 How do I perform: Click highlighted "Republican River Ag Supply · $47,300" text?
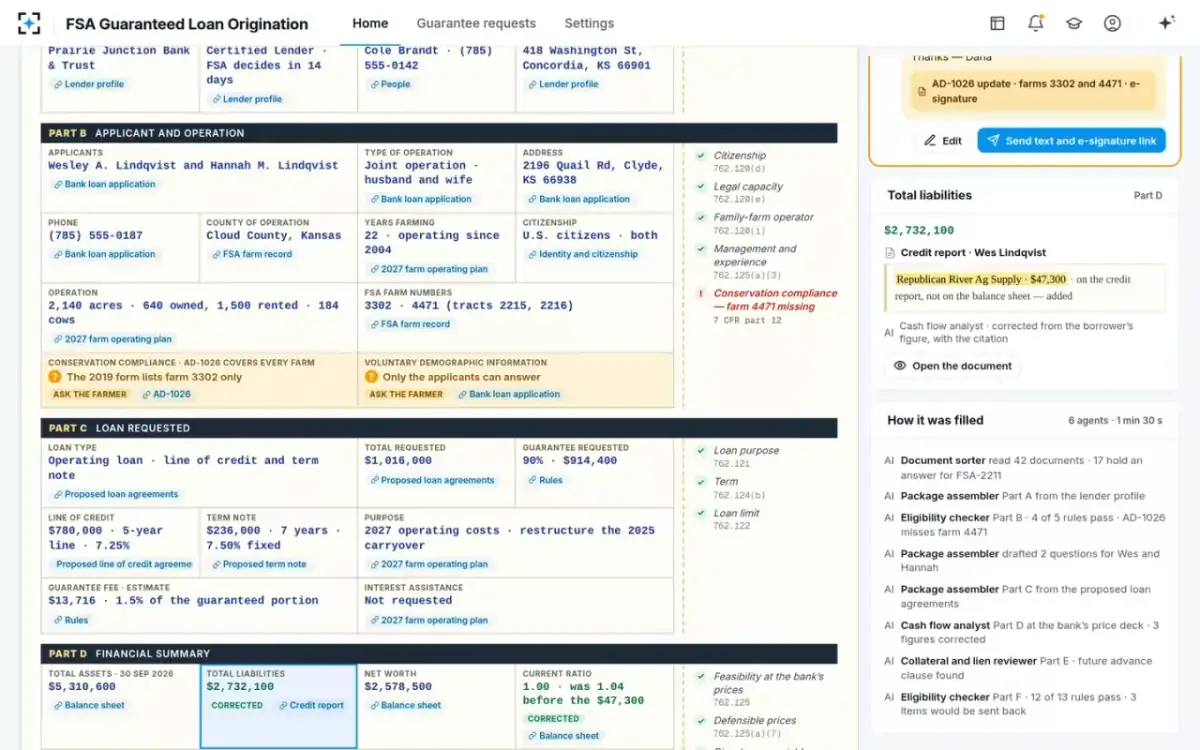click(x=981, y=280)
